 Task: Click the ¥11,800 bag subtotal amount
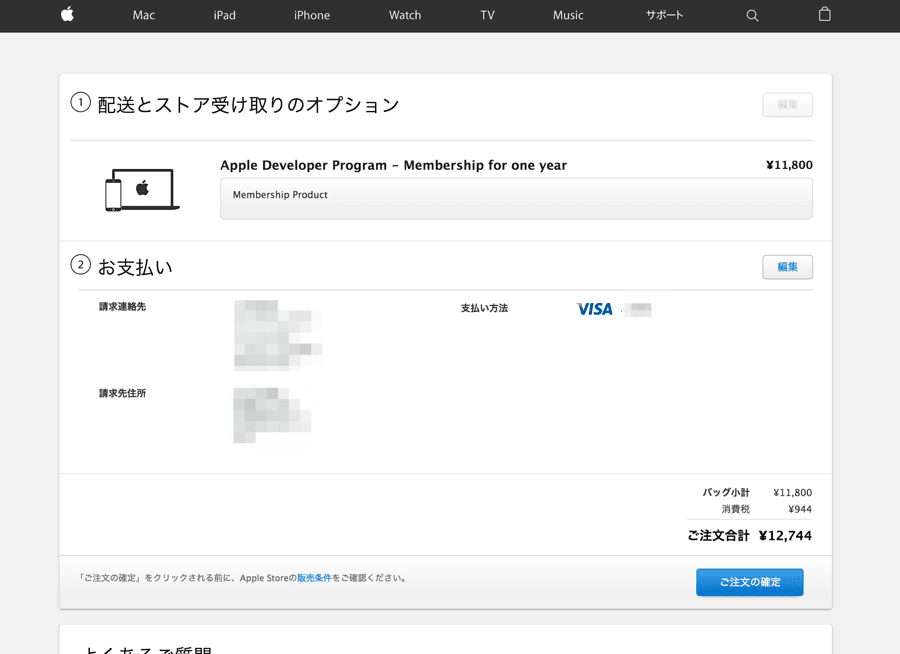[793, 493]
